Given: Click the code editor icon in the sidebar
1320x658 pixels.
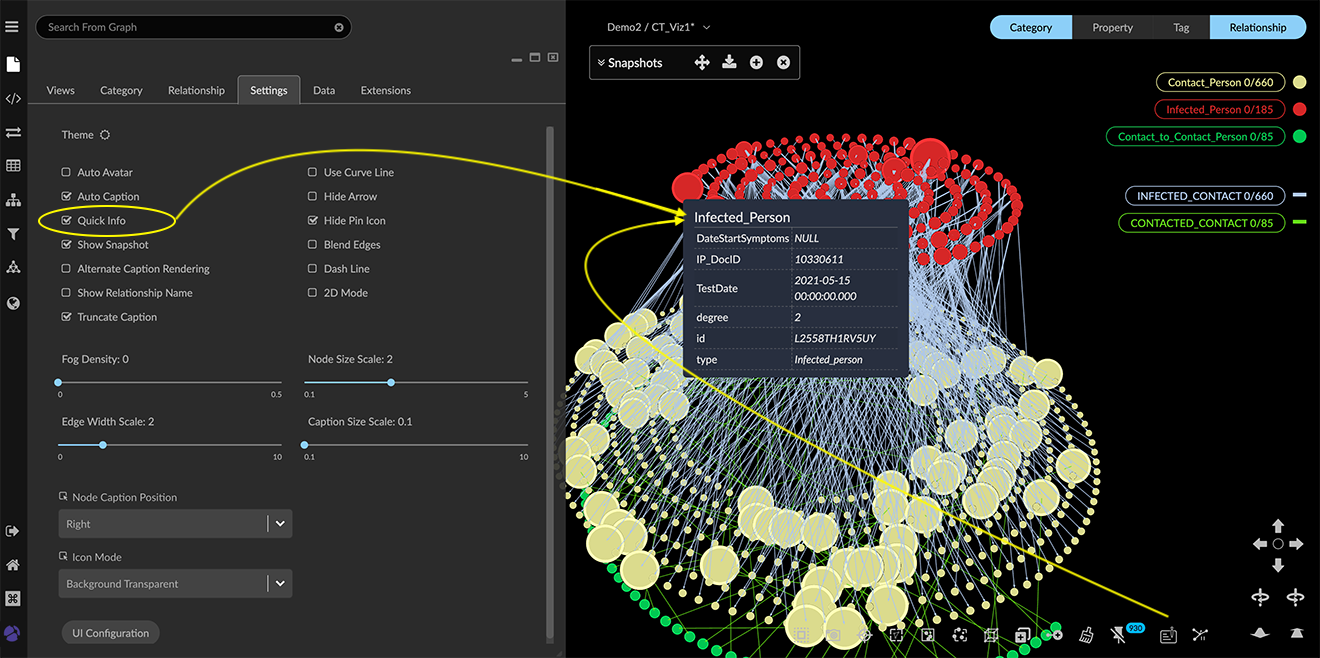Looking at the screenshot, I should tap(13, 98).
